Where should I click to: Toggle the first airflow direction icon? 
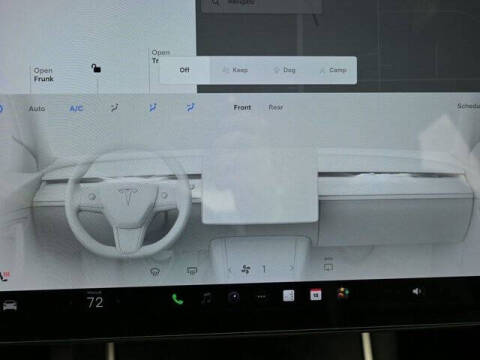(x=114, y=108)
